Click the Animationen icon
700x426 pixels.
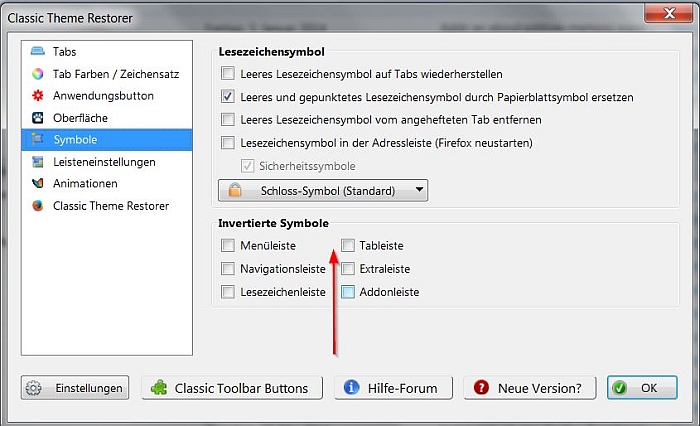click(38, 184)
